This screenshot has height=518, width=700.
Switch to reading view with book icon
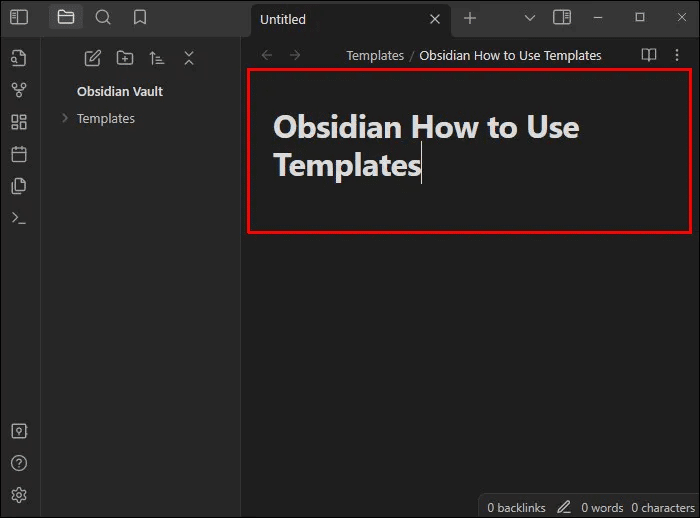coord(649,55)
